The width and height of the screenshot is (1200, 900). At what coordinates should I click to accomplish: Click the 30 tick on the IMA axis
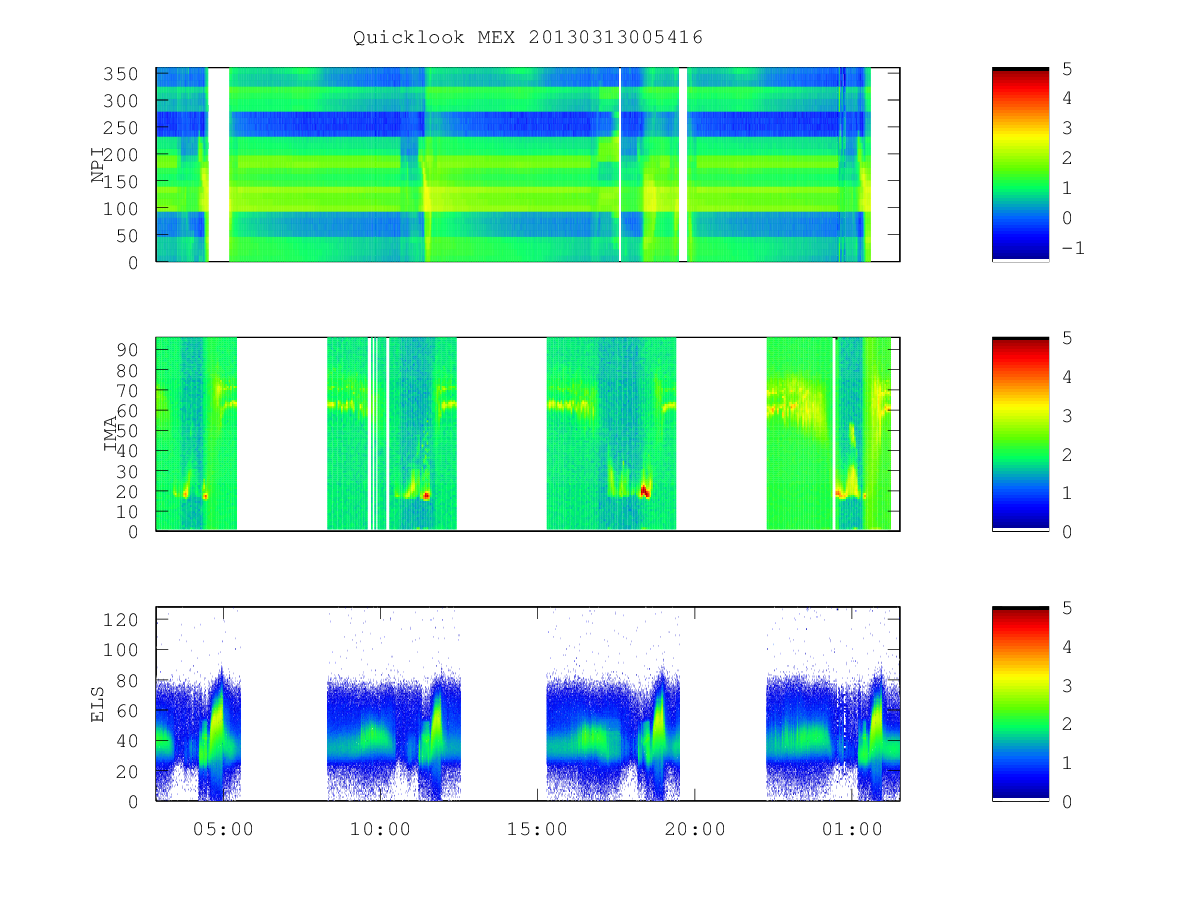point(127,471)
